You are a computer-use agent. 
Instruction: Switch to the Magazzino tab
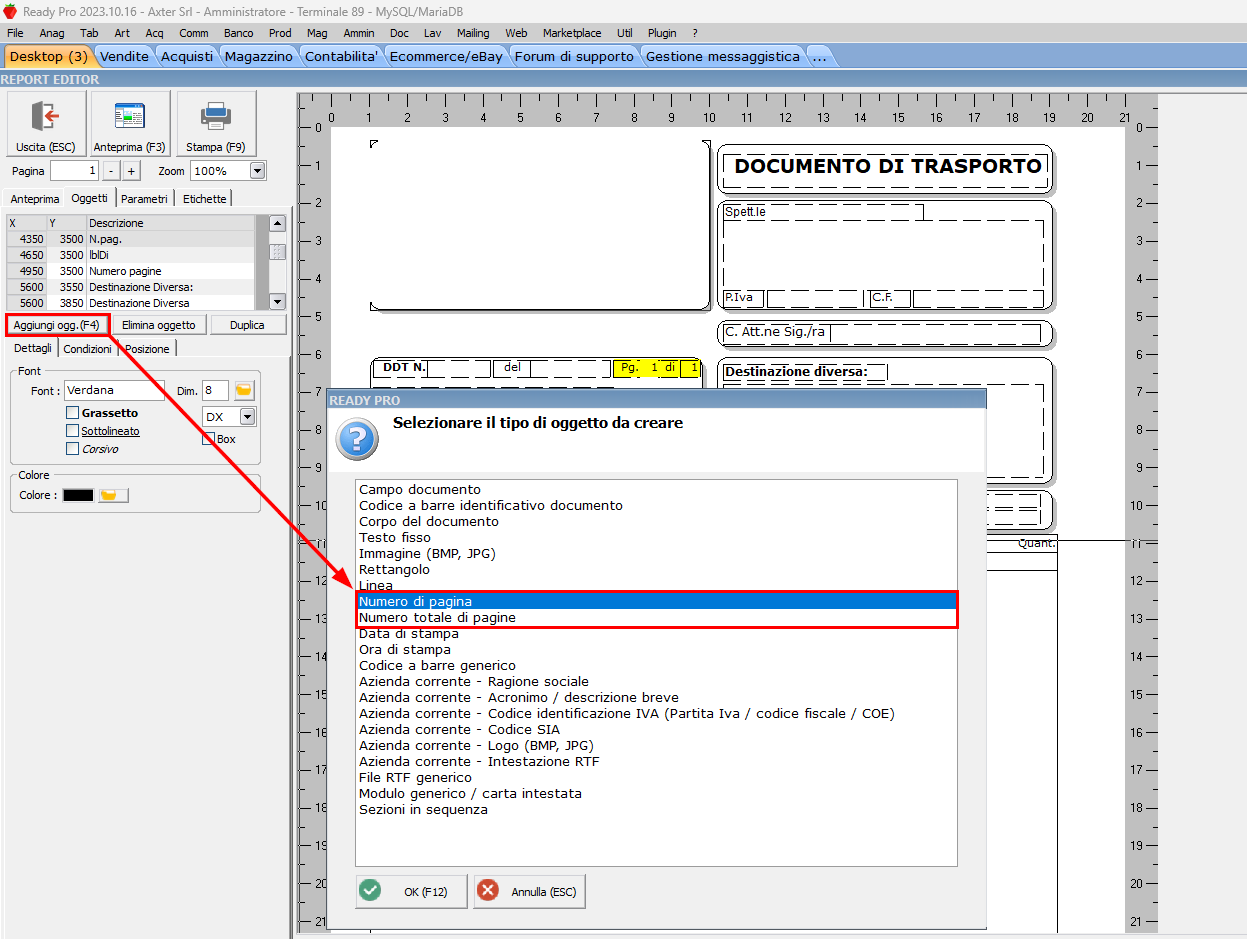coord(259,56)
